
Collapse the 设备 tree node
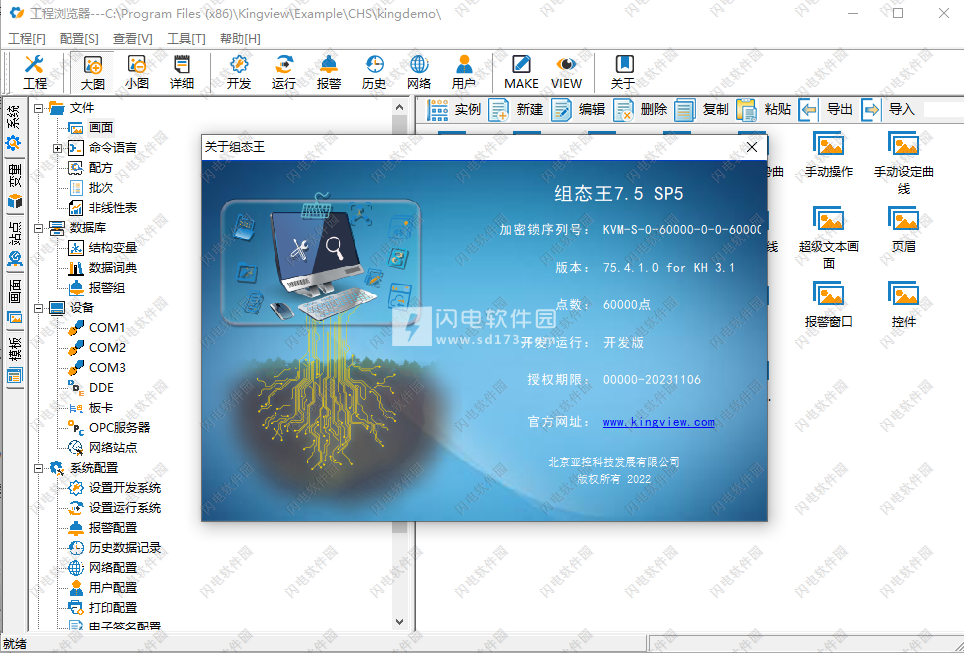(39, 308)
